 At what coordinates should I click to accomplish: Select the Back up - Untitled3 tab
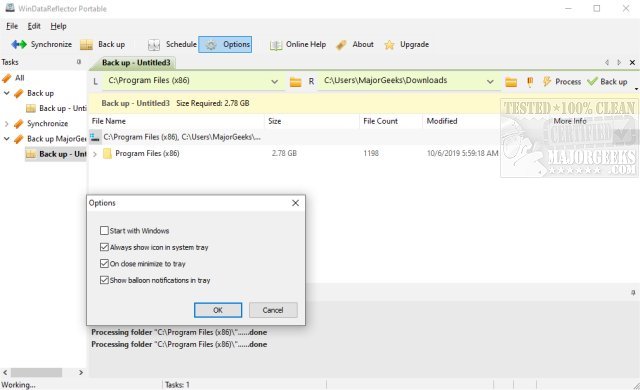point(136,62)
